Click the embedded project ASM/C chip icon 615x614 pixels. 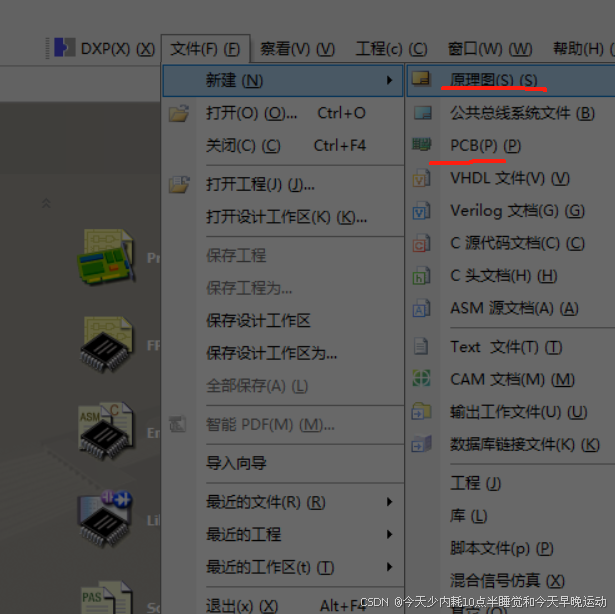(x=107, y=431)
